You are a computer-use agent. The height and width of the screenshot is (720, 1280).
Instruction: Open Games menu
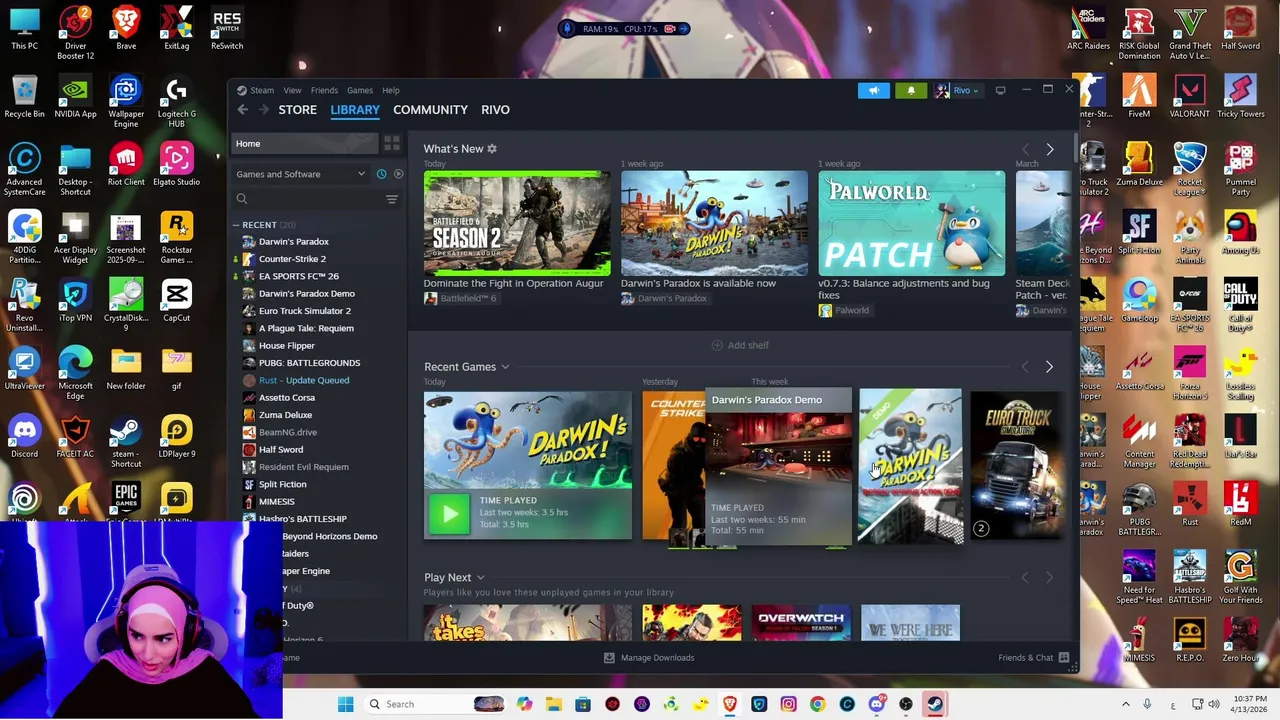coord(359,91)
